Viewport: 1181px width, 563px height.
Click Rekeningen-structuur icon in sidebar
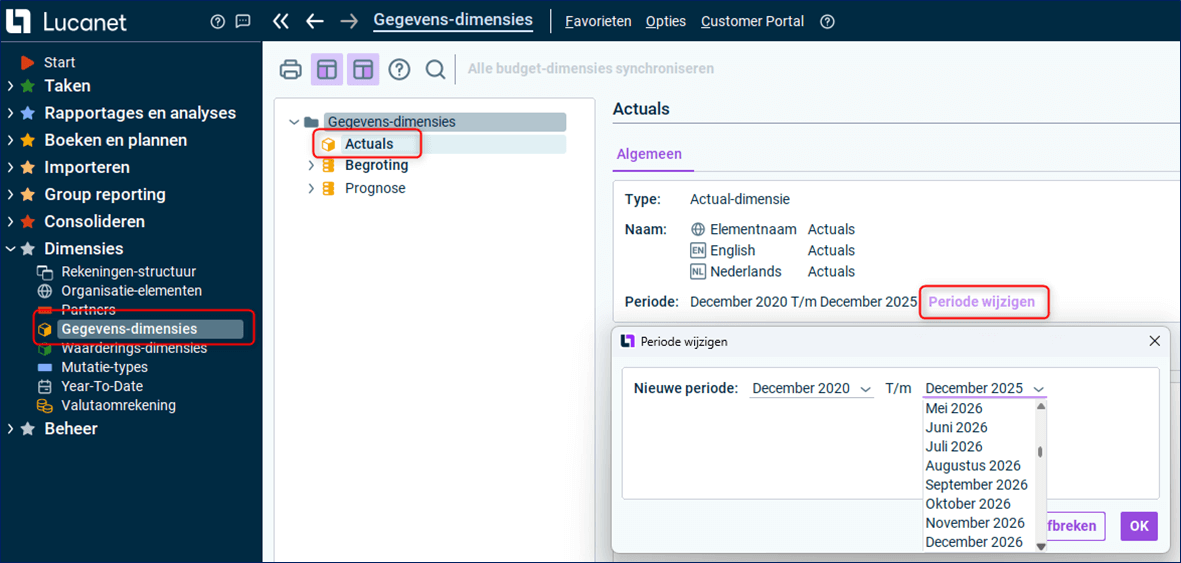pos(45,272)
